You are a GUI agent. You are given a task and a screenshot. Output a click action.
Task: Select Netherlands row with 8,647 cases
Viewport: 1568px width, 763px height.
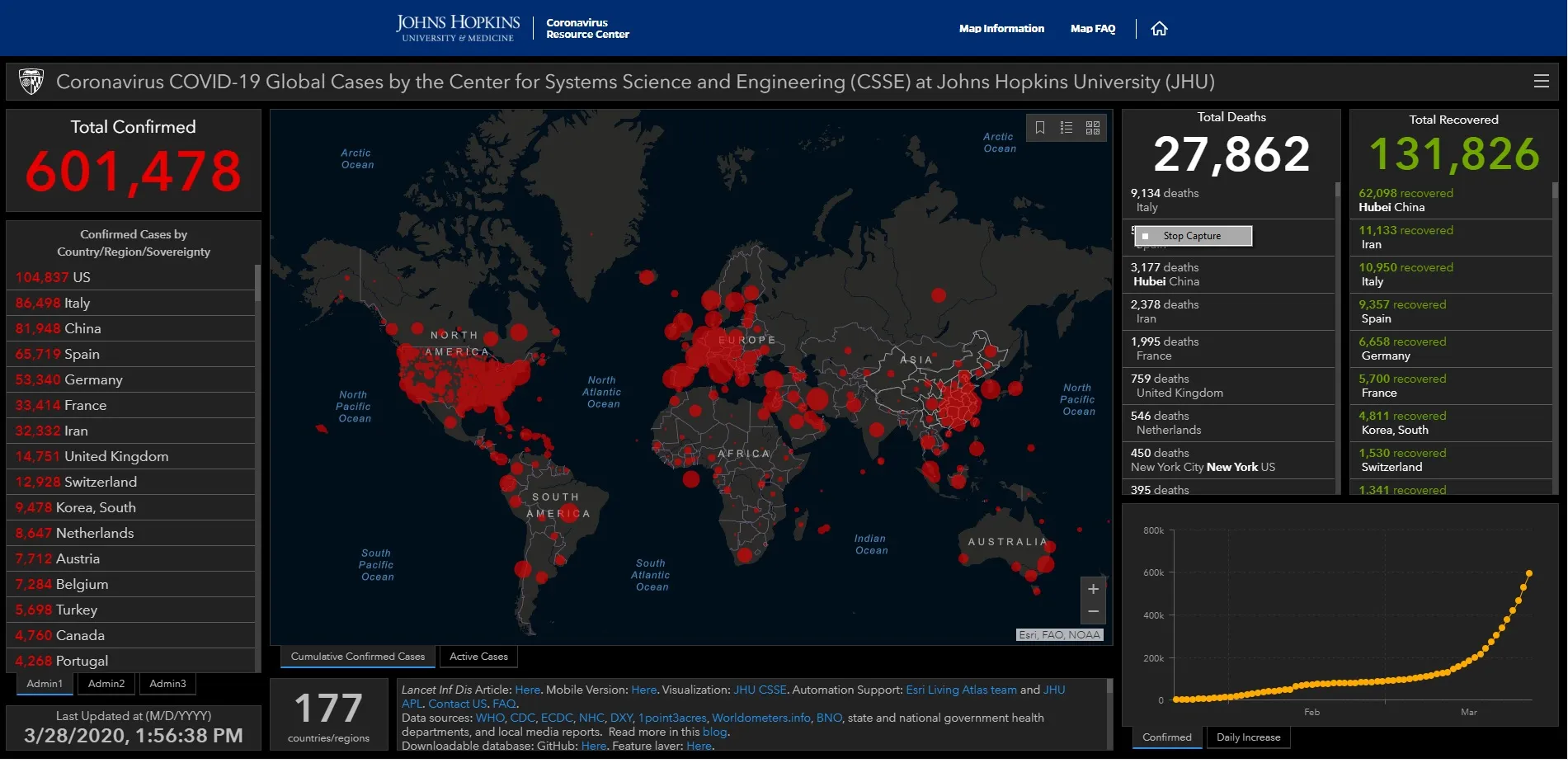(x=132, y=533)
